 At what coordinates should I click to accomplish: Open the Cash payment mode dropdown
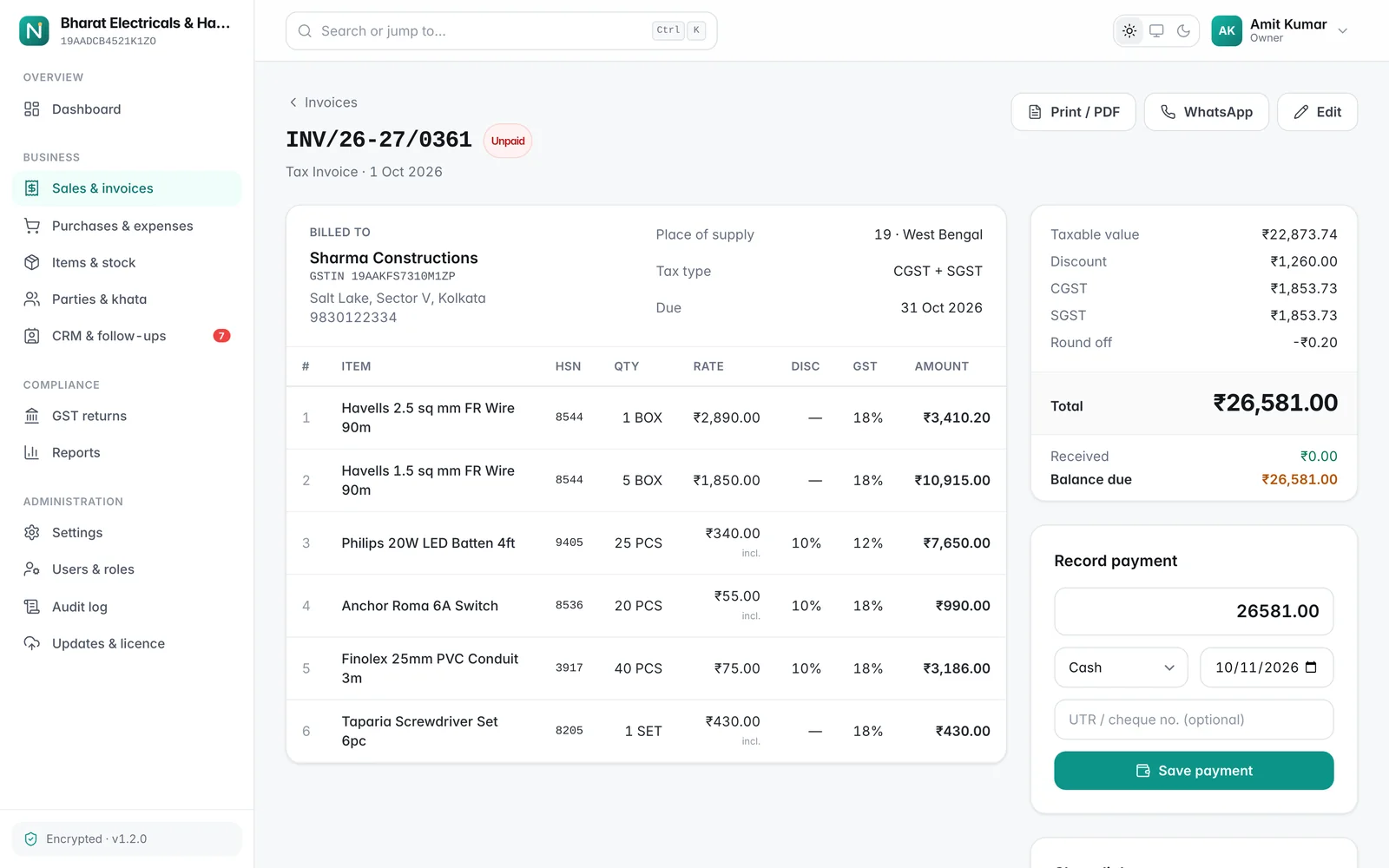click(x=1121, y=667)
